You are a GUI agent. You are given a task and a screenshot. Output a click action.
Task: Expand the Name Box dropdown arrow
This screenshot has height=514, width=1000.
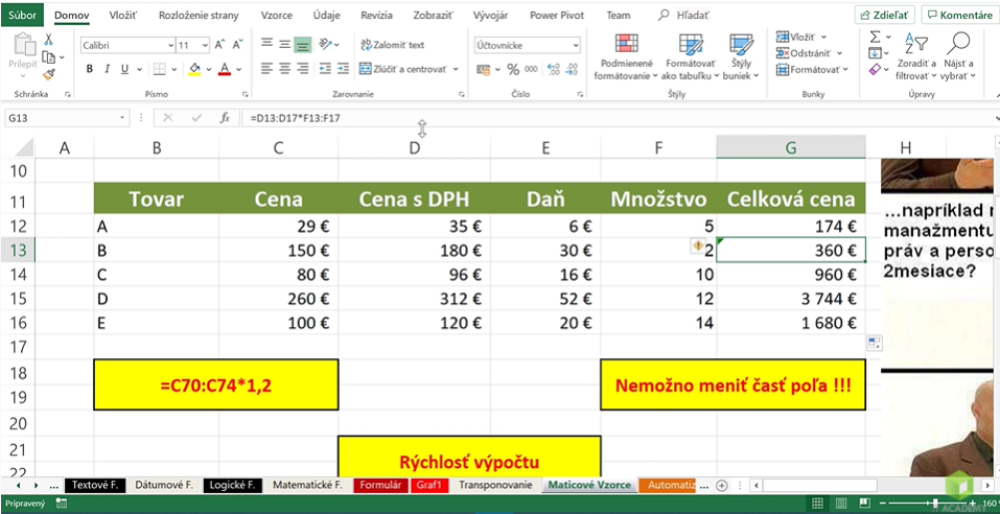click(x=123, y=117)
